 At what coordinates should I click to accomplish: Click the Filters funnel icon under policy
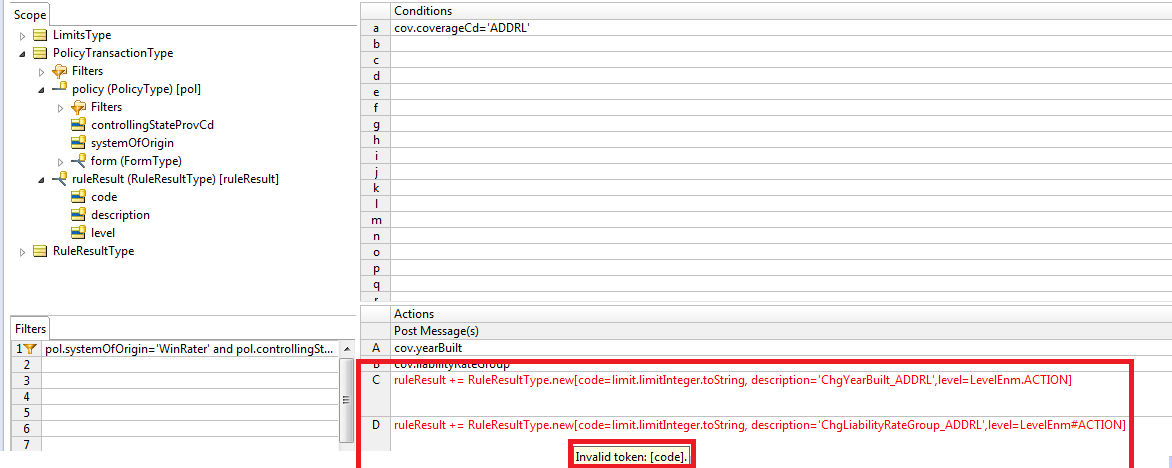tap(78, 107)
